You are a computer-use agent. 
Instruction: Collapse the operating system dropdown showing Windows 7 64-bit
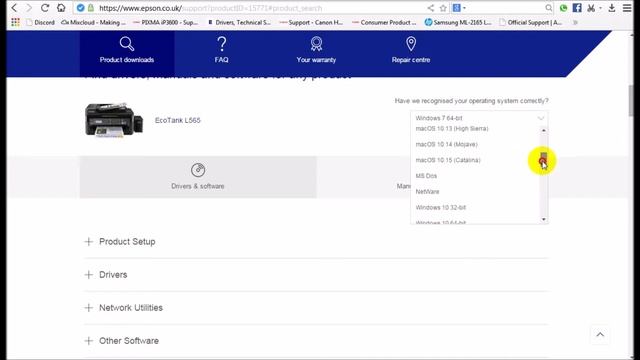[x=479, y=118]
